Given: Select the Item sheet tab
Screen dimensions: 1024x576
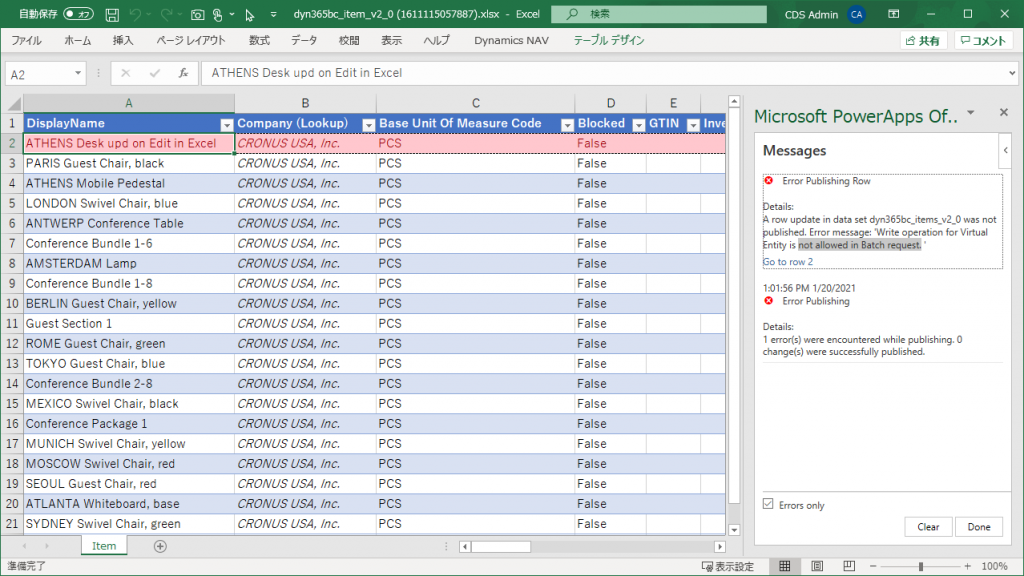Looking at the screenshot, I should pos(104,546).
